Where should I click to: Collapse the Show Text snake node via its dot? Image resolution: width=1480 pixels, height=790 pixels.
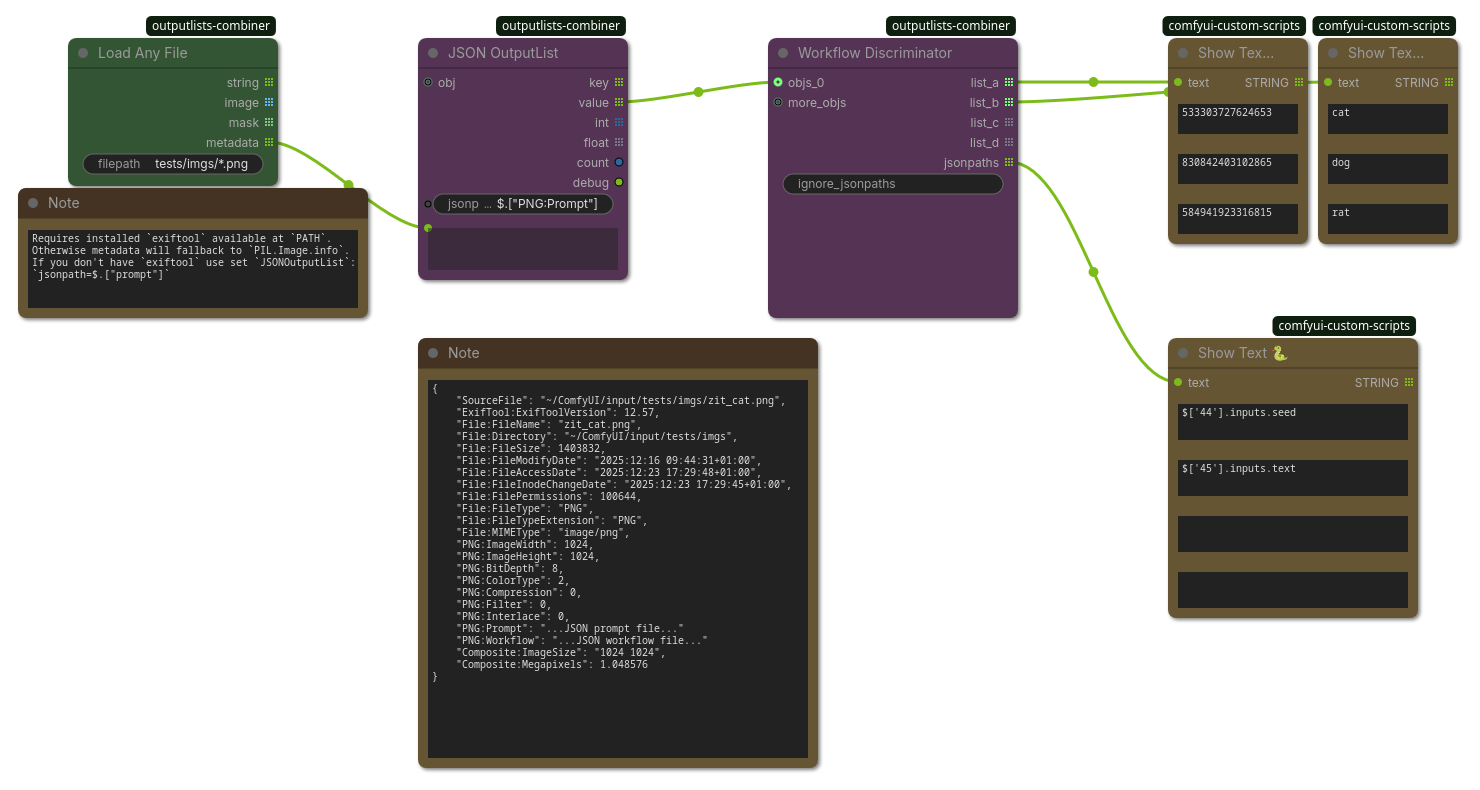[x=1184, y=353]
